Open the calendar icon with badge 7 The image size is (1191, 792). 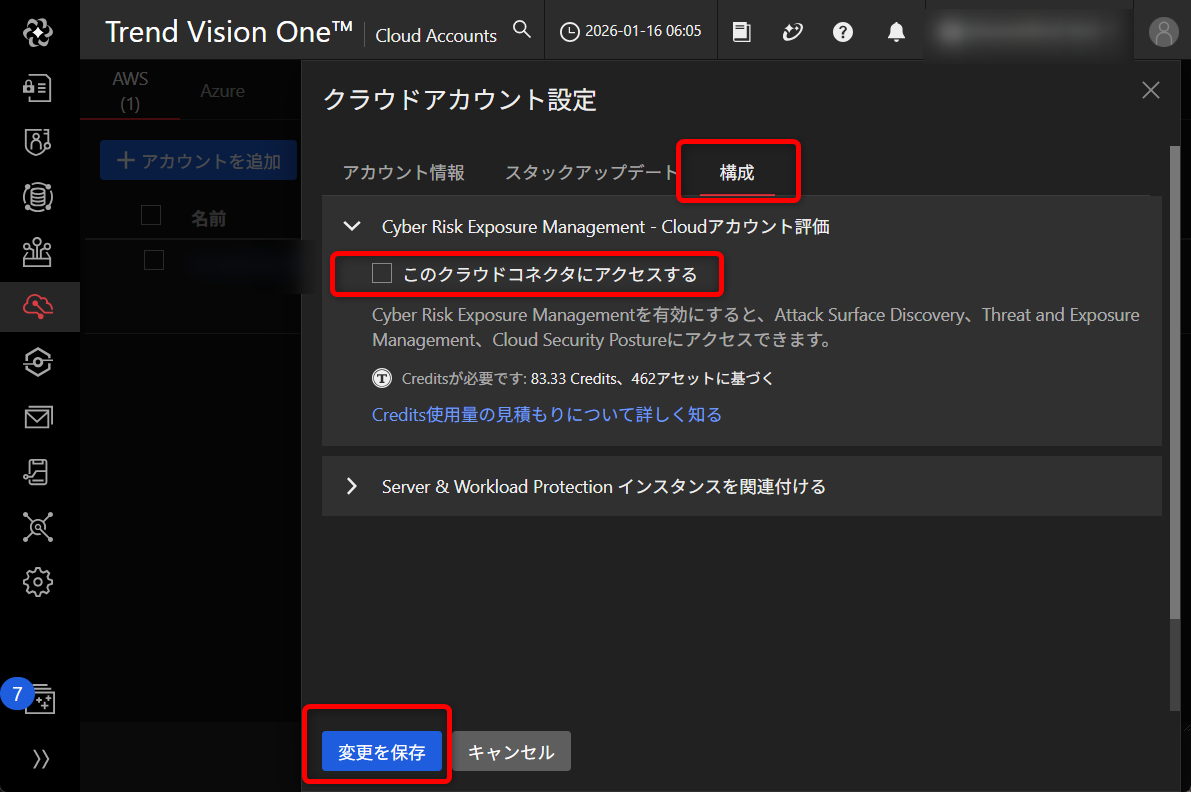[38, 699]
